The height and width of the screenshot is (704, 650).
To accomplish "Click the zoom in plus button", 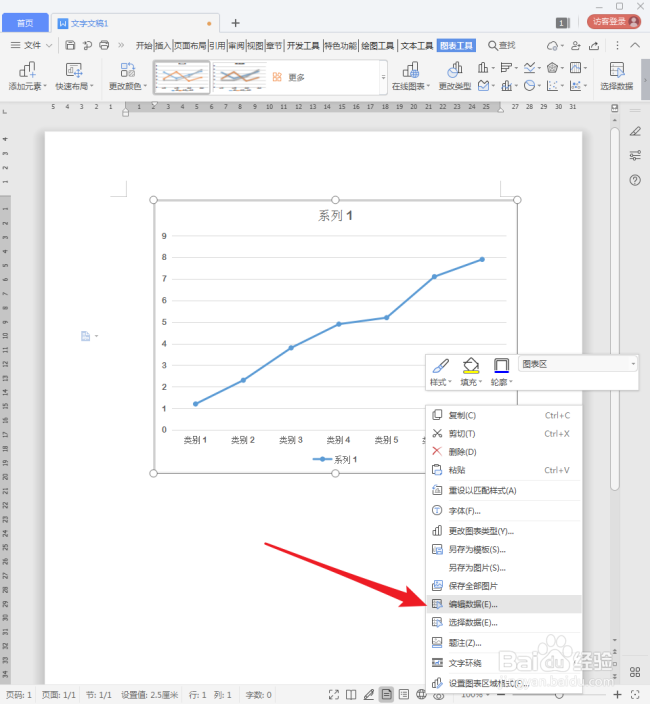I will 617,695.
